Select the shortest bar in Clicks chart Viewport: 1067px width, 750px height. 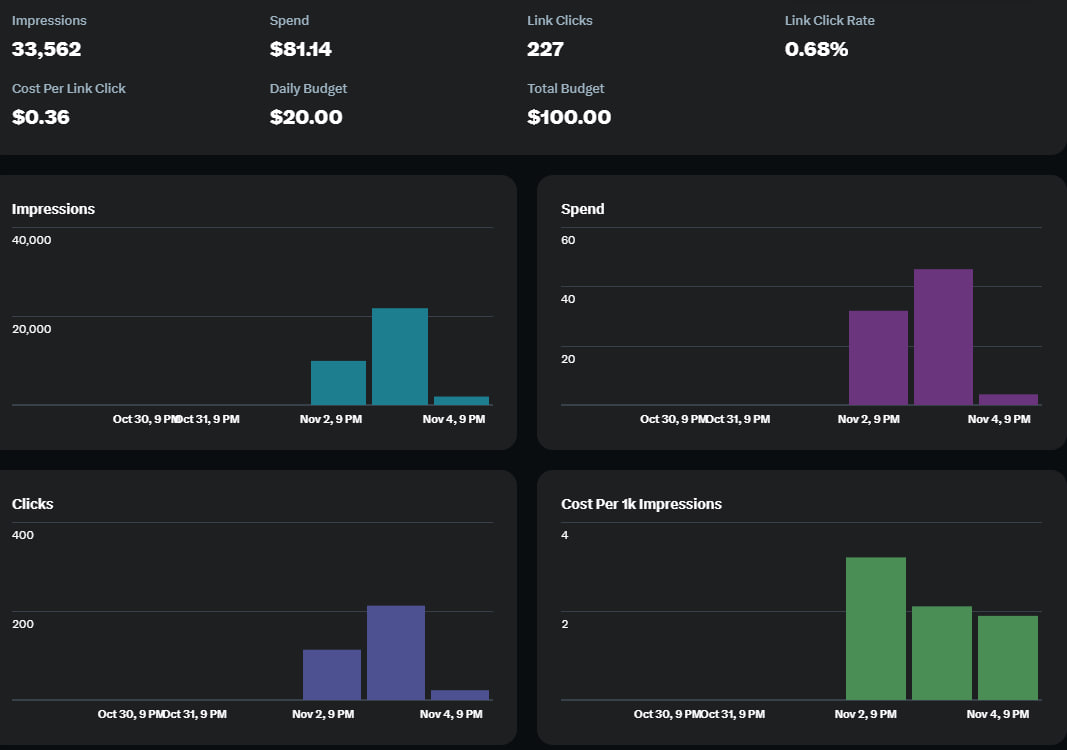tap(460, 694)
